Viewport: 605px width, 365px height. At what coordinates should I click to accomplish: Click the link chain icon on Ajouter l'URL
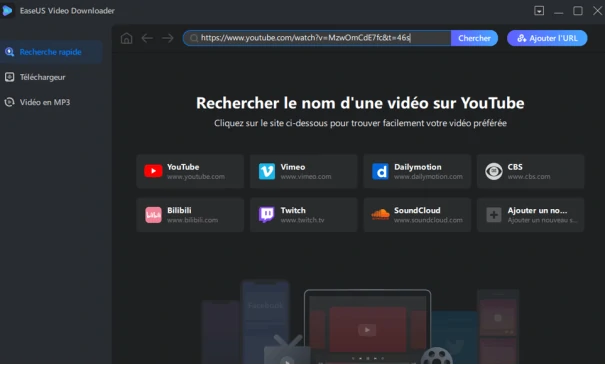[522, 38]
